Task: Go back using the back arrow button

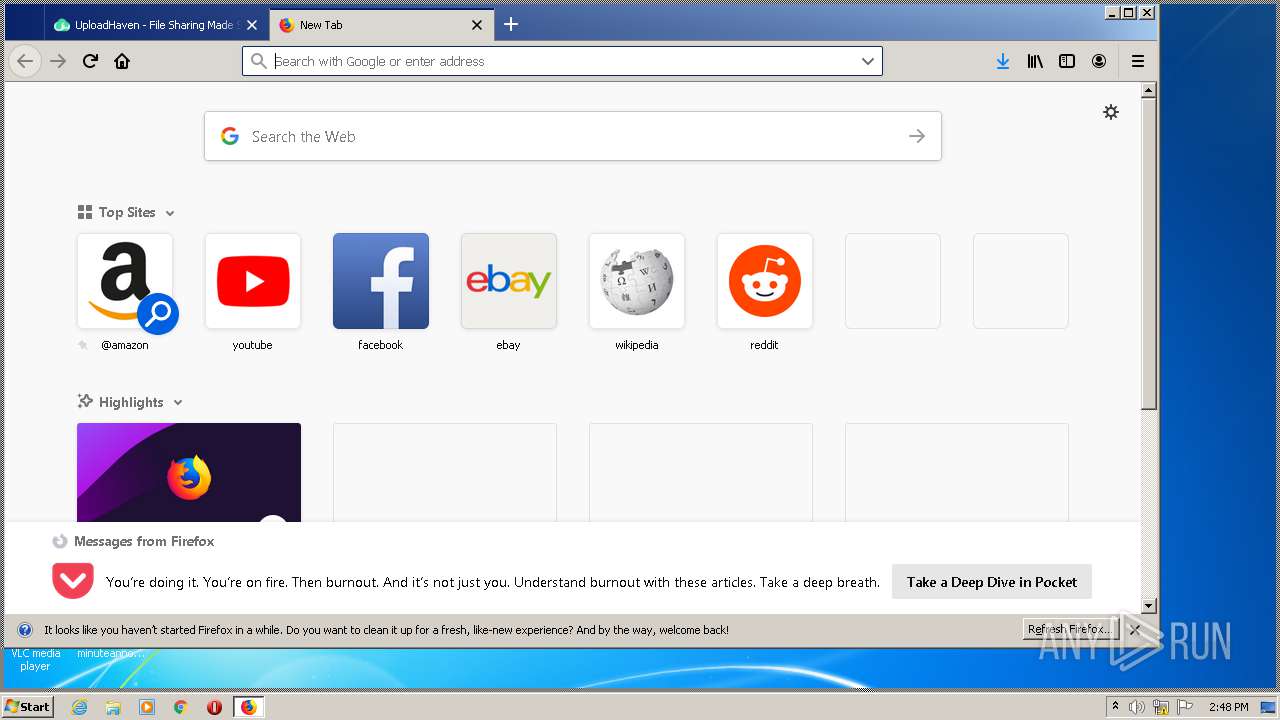Action: tap(25, 61)
